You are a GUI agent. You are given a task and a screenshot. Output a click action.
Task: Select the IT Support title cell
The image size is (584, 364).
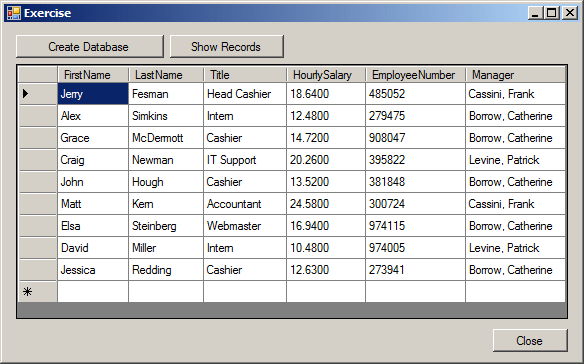[245, 160]
